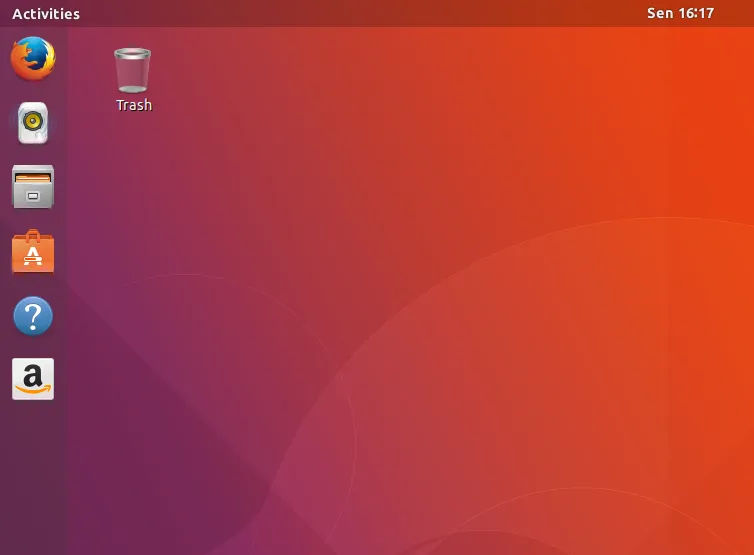Open Help question mark icon
Viewport: 754px width, 555px height.
tap(33, 315)
